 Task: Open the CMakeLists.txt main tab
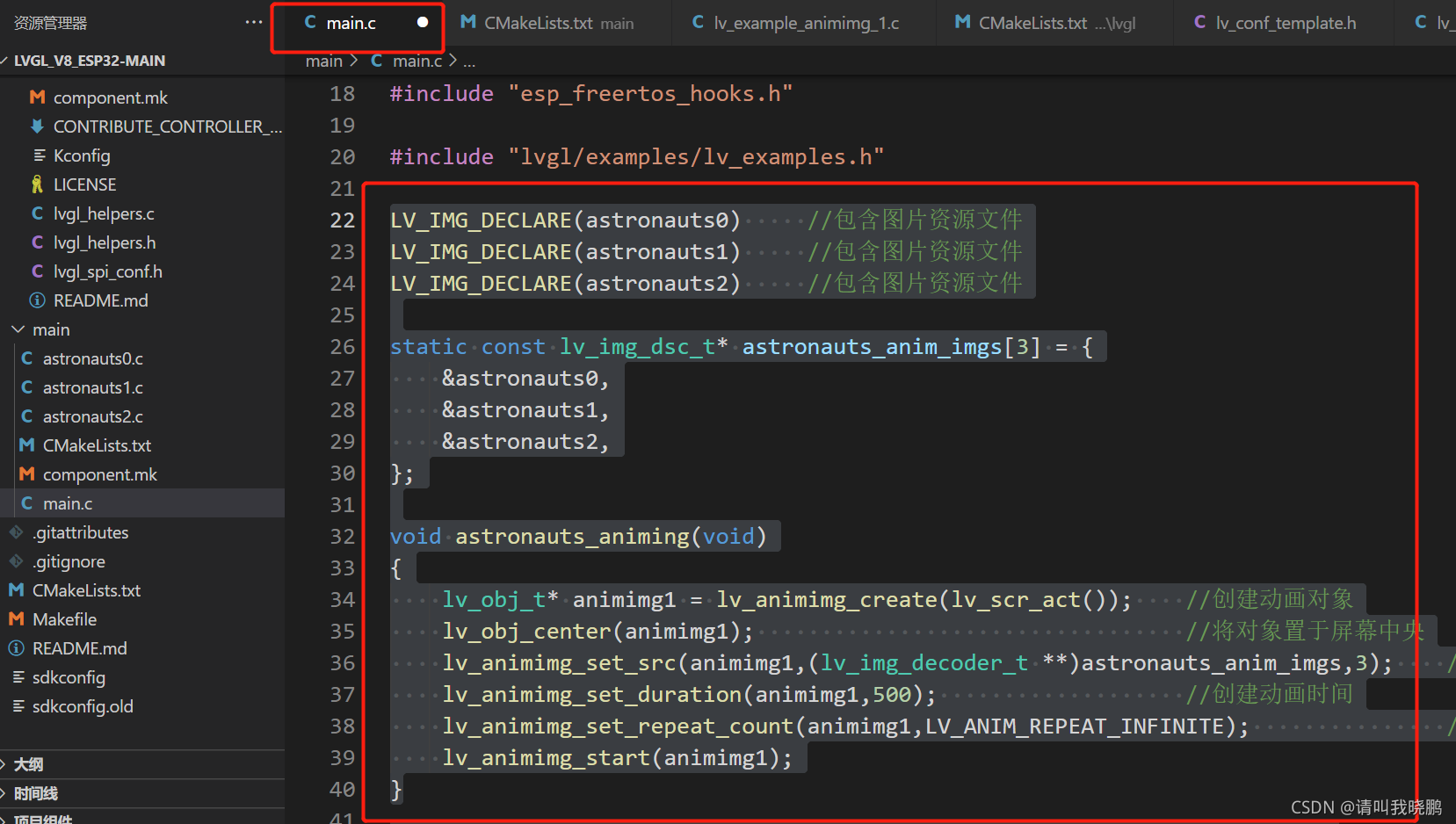coord(559,24)
